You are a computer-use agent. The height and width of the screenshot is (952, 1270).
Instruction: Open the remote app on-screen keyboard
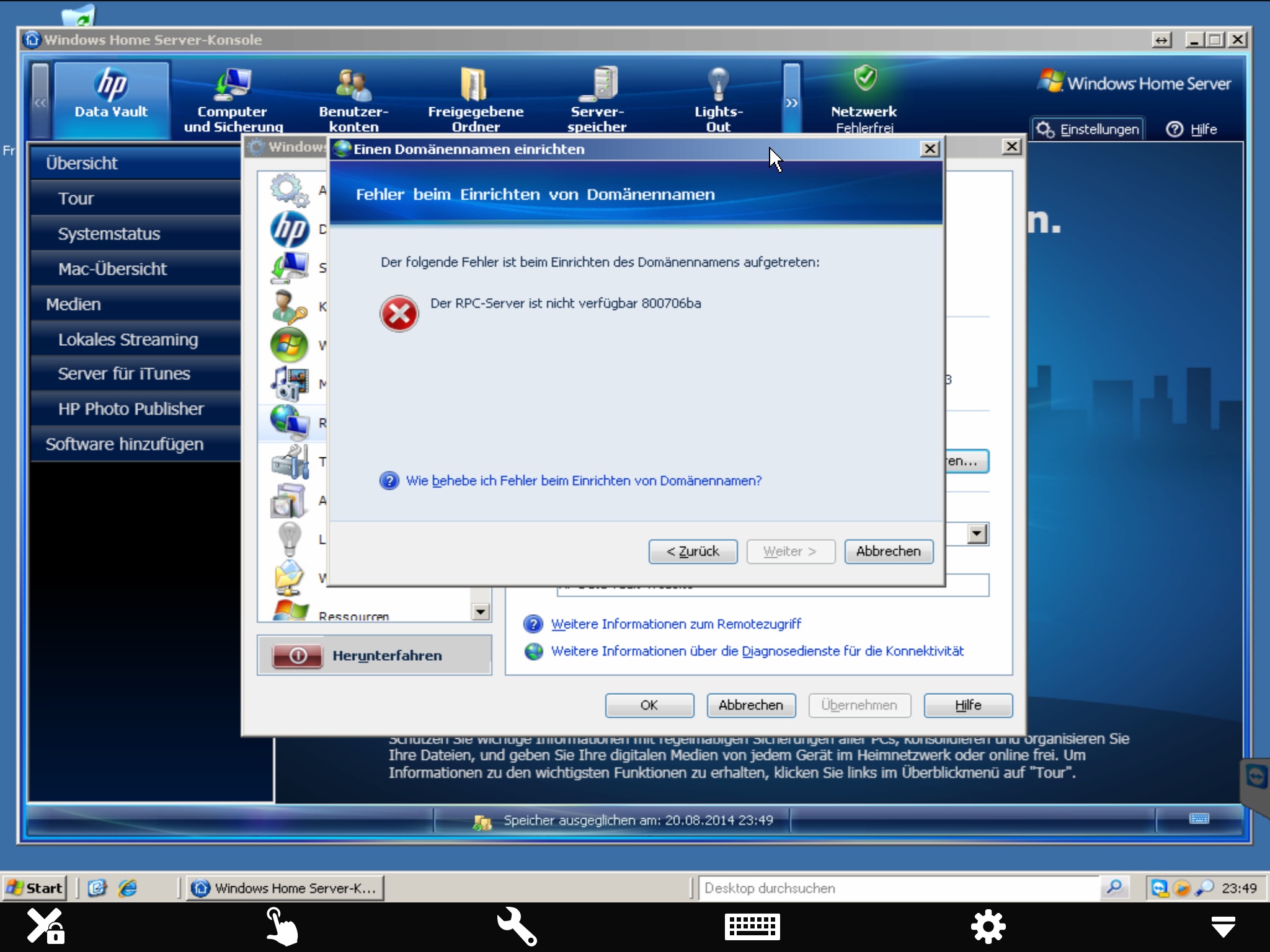coord(752,927)
